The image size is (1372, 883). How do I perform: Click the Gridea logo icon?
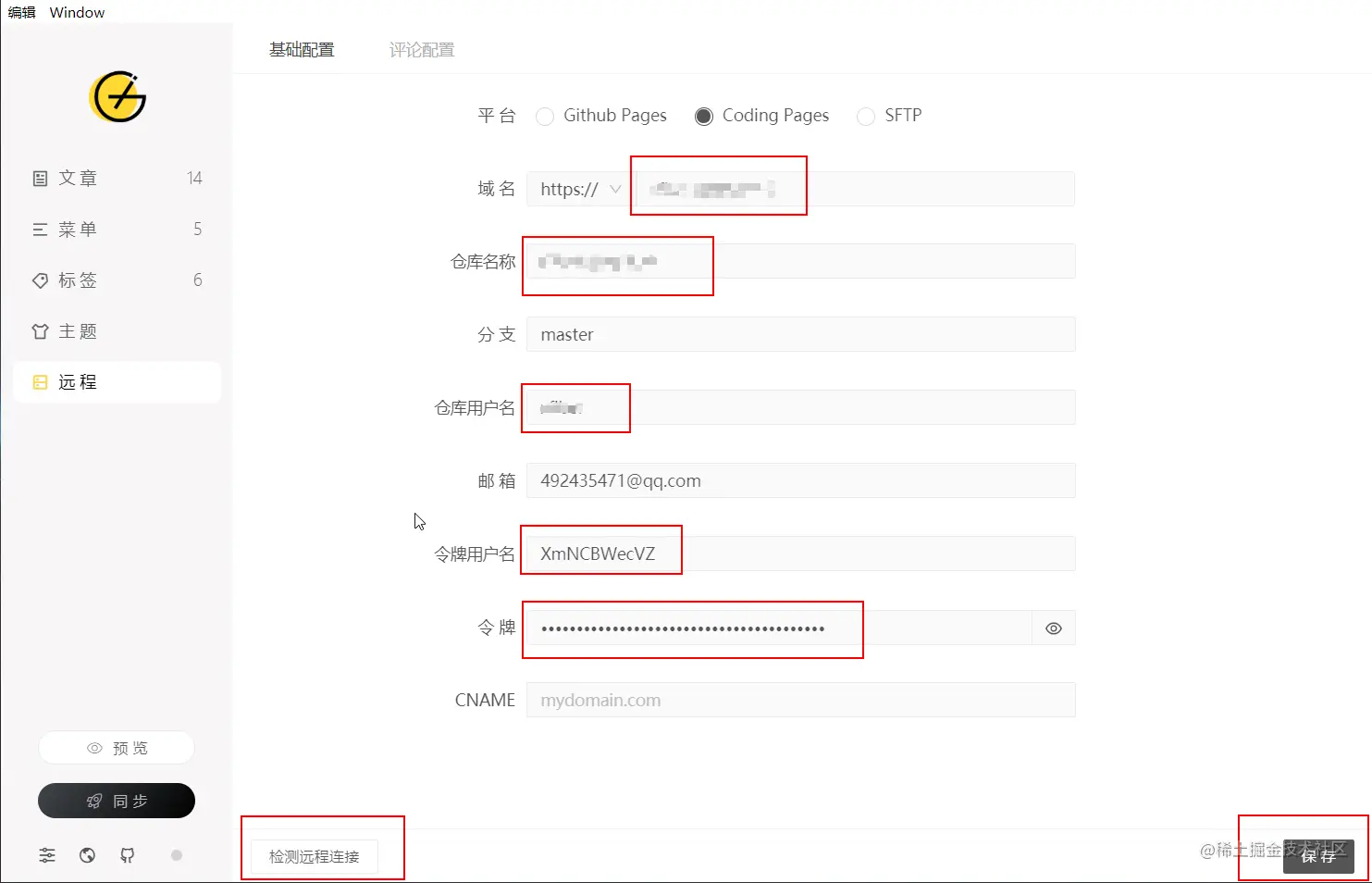pyautogui.click(x=117, y=96)
